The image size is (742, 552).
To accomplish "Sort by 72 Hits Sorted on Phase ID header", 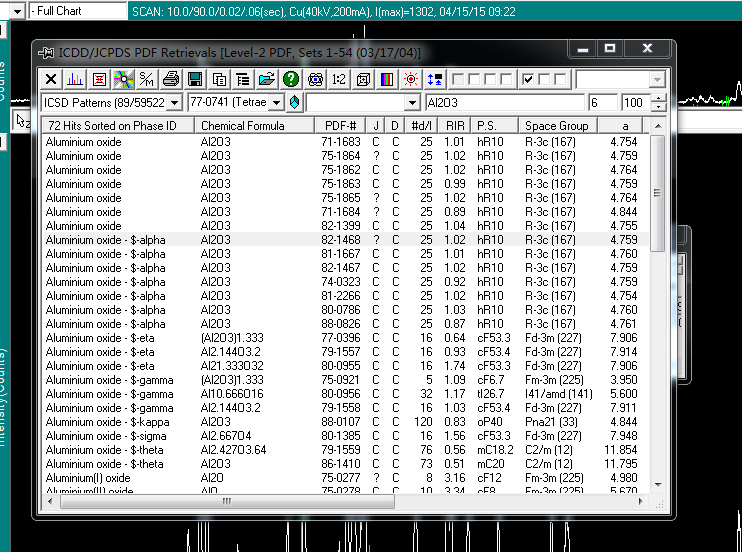I will [118, 125].
